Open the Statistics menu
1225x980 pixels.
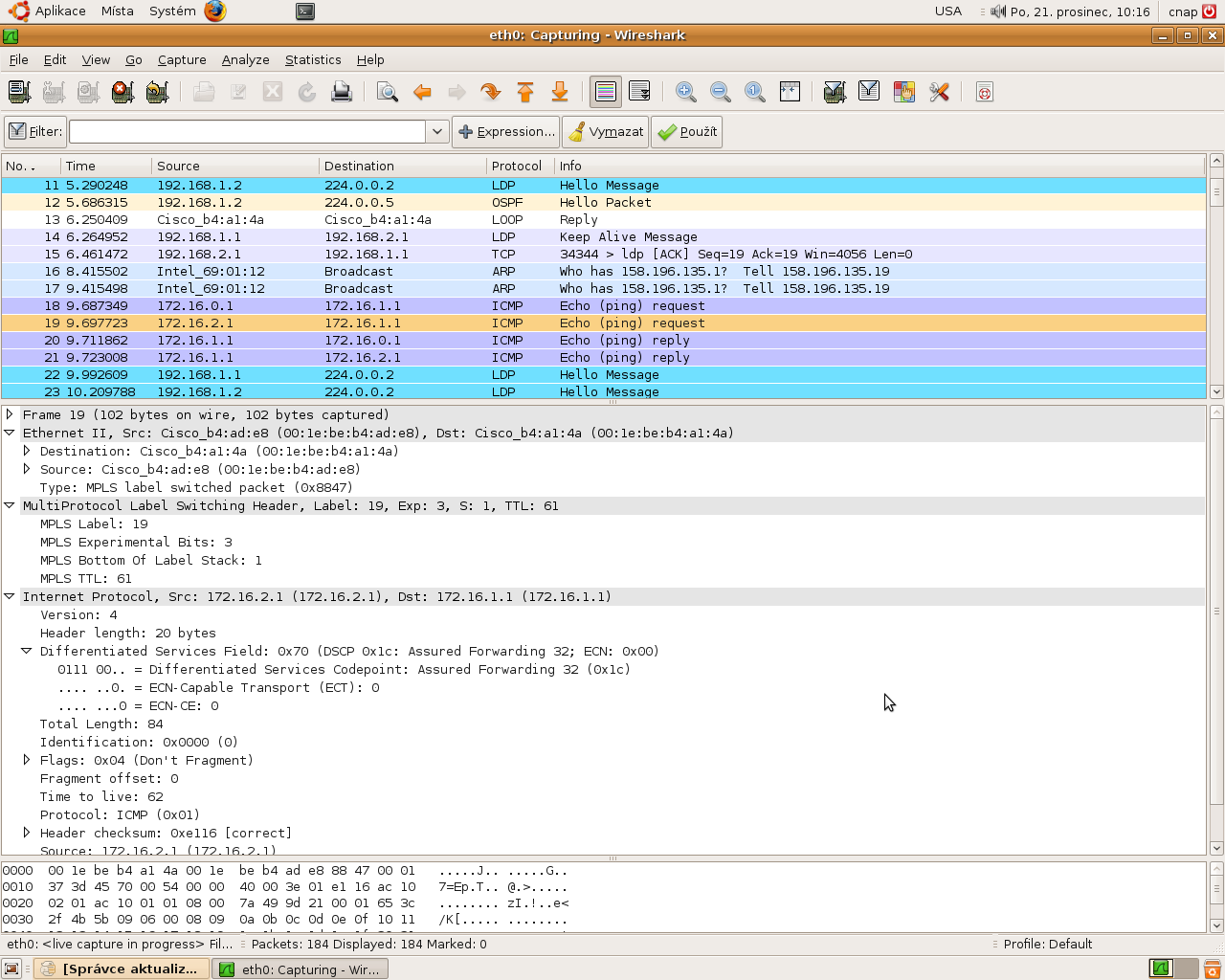pyautogui.click(x=313, y=59)
